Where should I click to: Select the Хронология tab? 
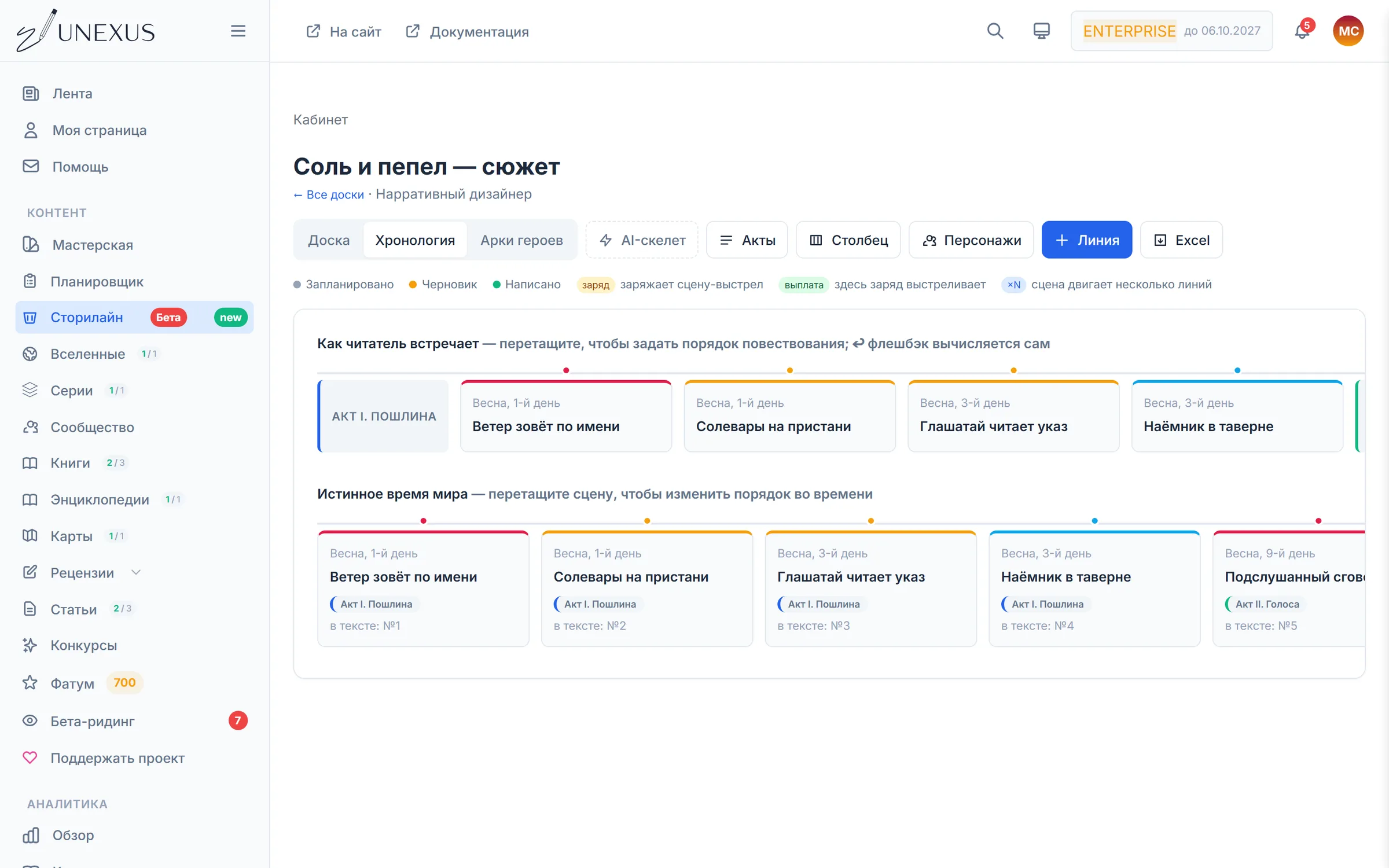415,240
